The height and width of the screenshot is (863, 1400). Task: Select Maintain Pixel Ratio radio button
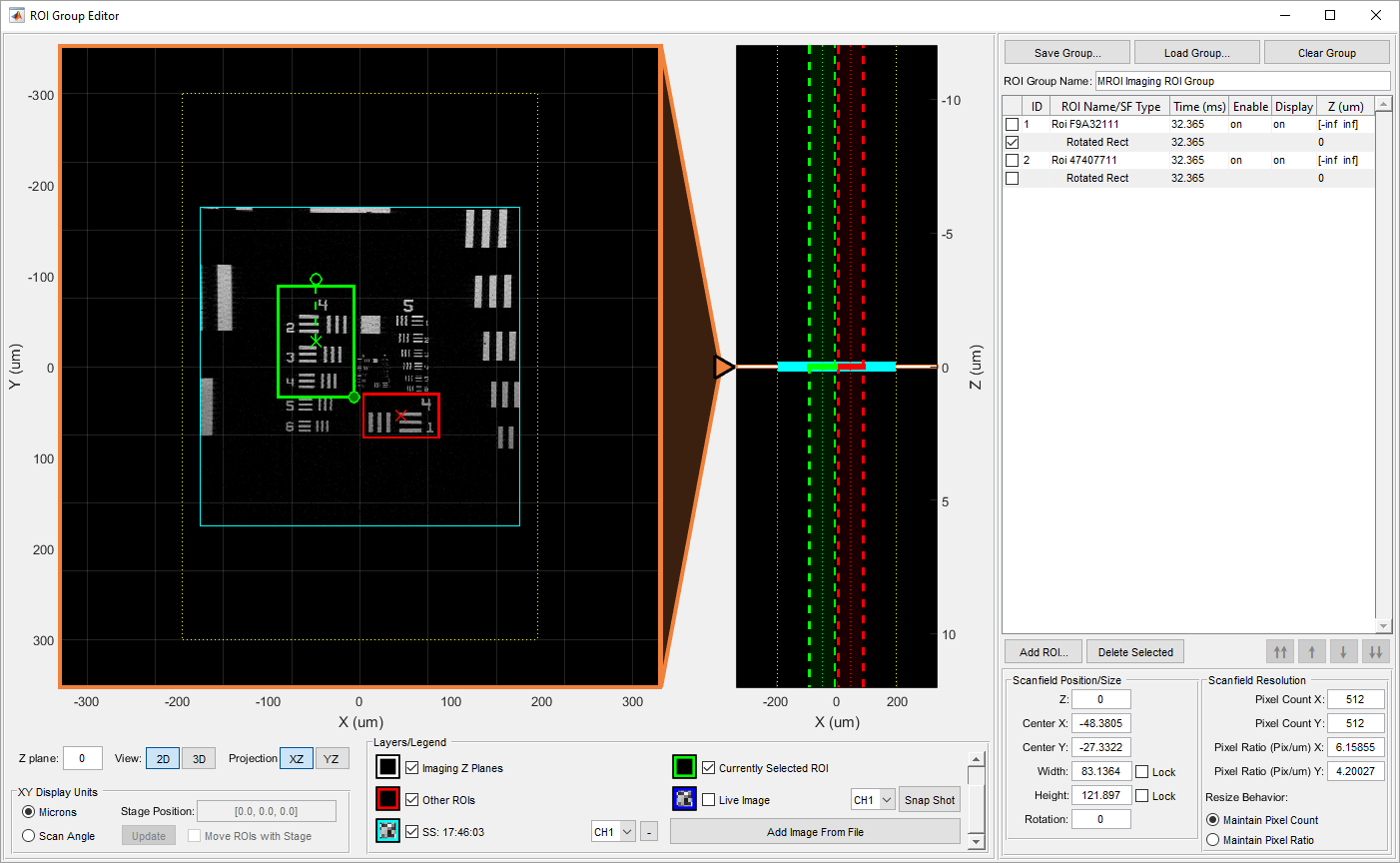[x=1213, y=840]
